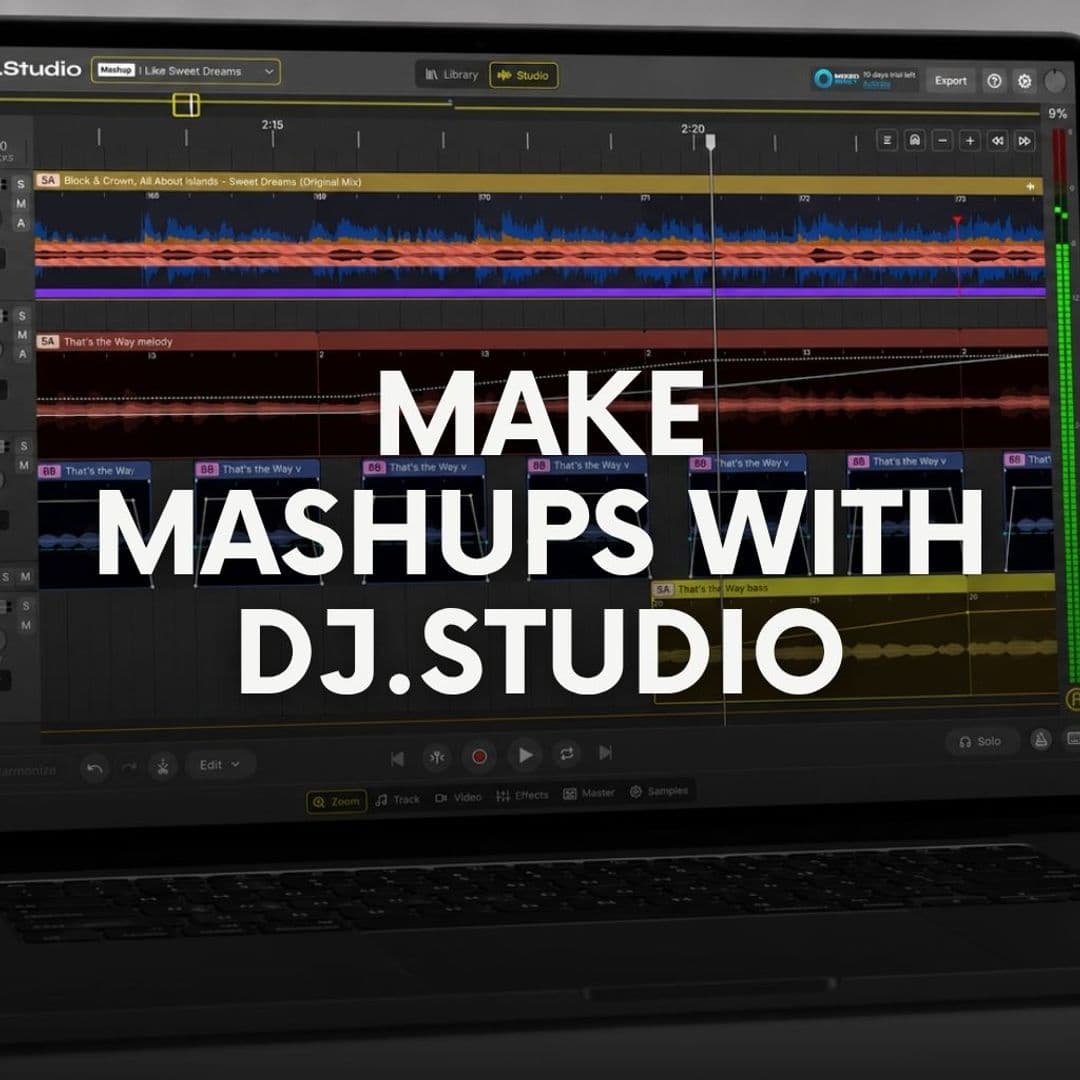Click the arrow icon at Sweet Dreams clip end
This screenshot has height=1080, width=1080.
tap(1030, 186)
